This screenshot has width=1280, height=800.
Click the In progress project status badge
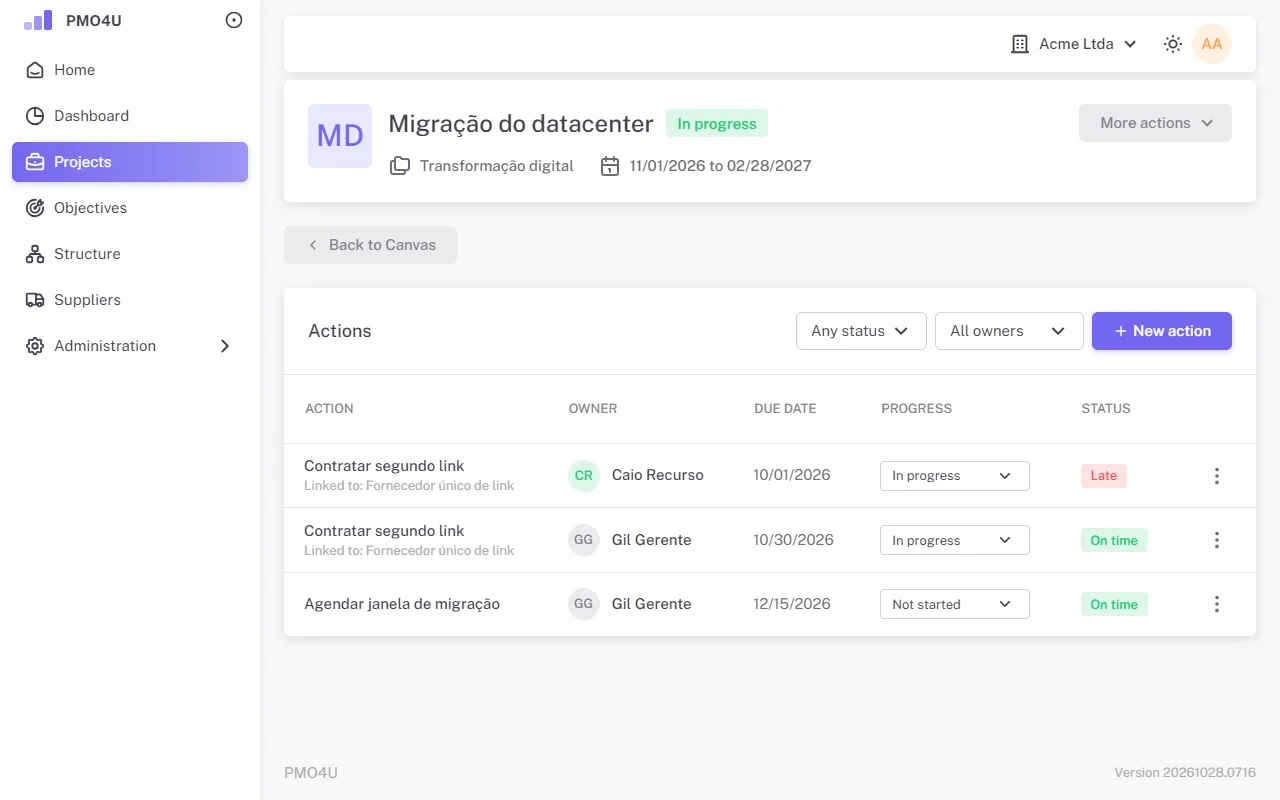(717, 124)
